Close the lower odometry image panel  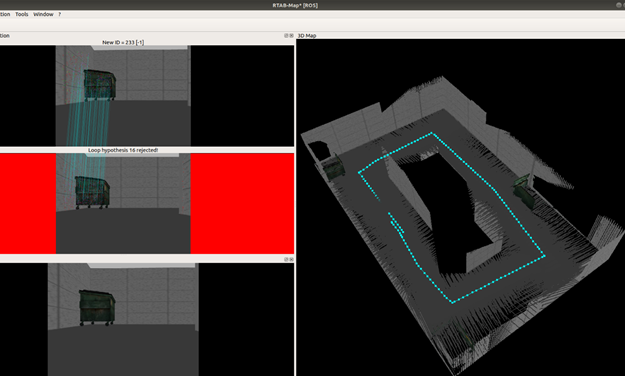click(x=291, y=259)
